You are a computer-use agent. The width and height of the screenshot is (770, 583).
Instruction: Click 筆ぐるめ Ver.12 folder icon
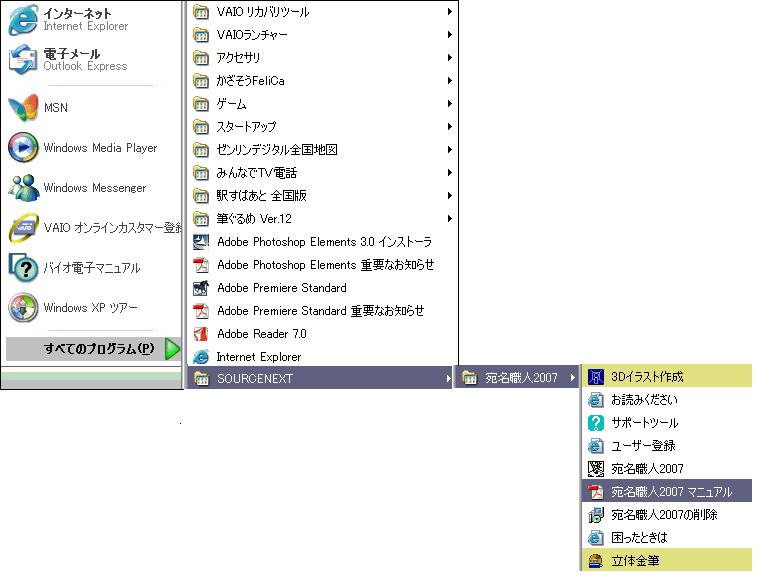201,219
